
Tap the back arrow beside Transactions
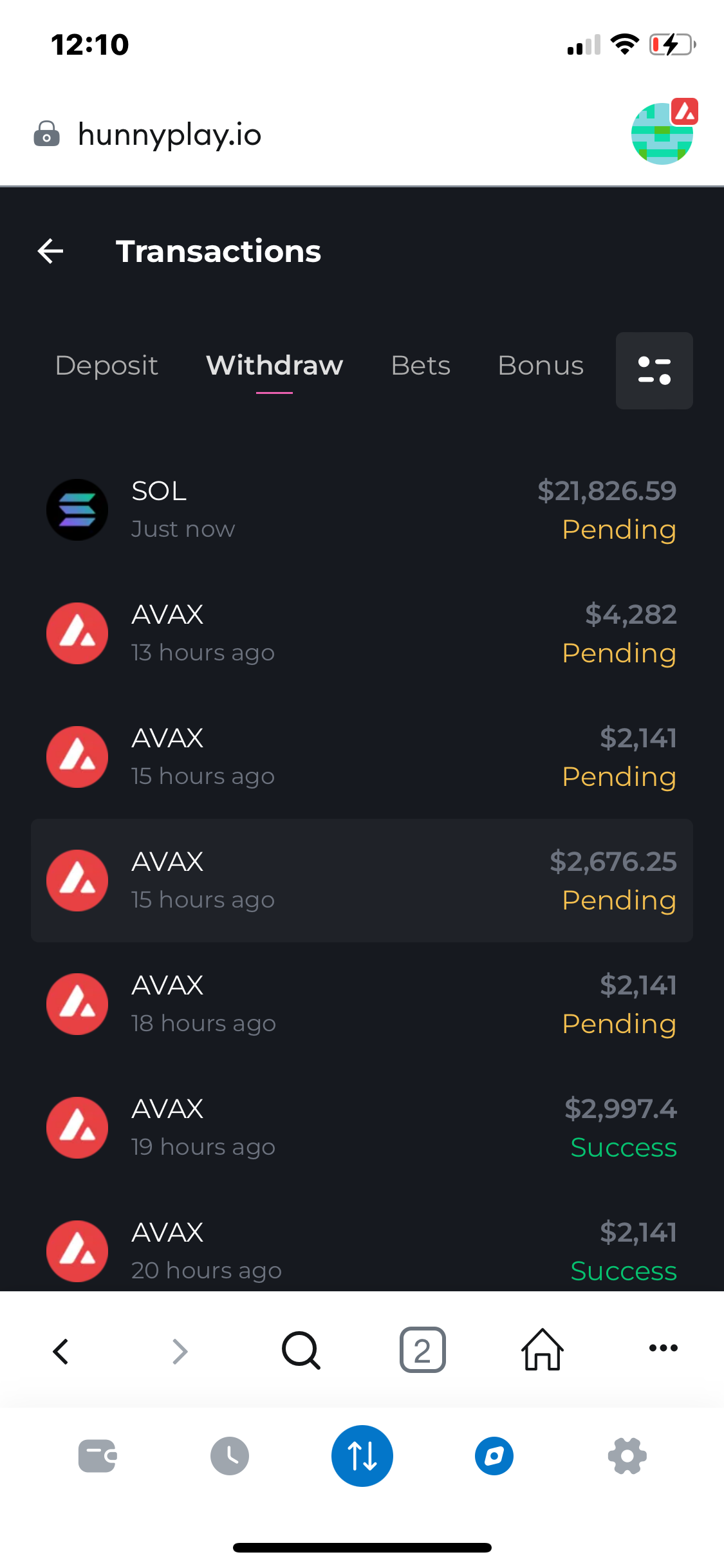[51, 251]
